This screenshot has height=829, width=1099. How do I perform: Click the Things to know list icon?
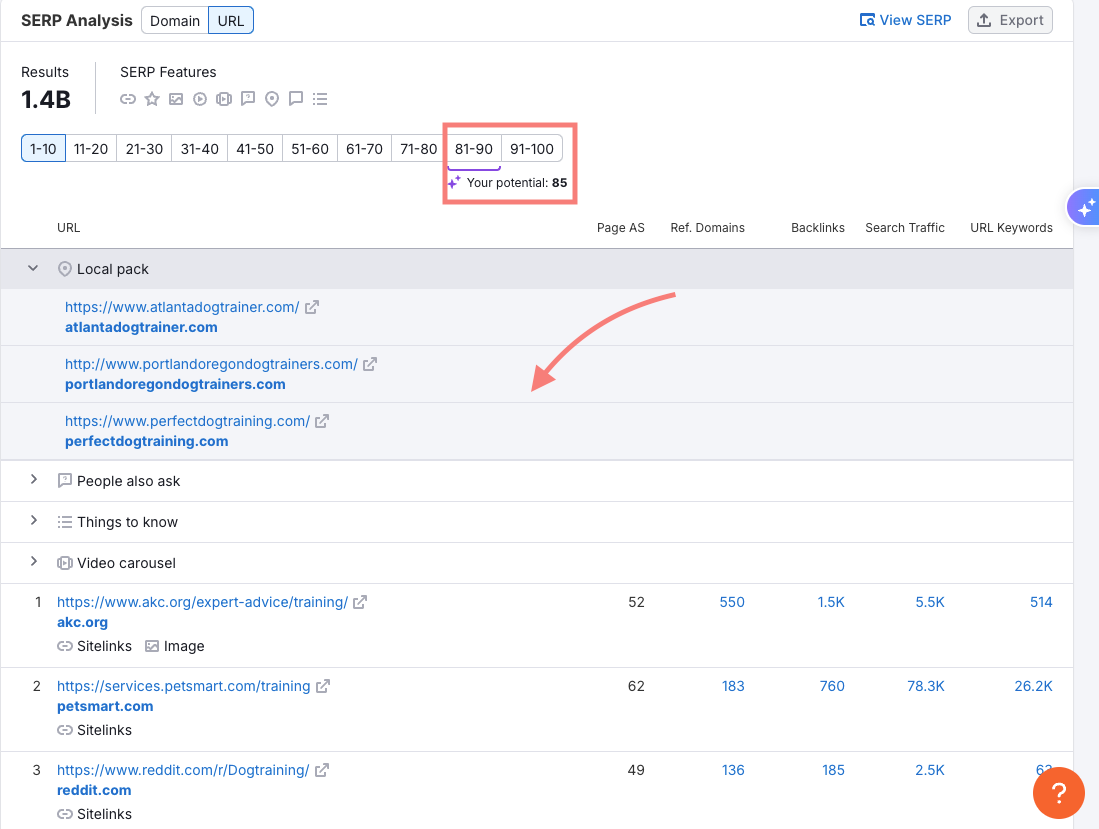[x=320, y=98]
